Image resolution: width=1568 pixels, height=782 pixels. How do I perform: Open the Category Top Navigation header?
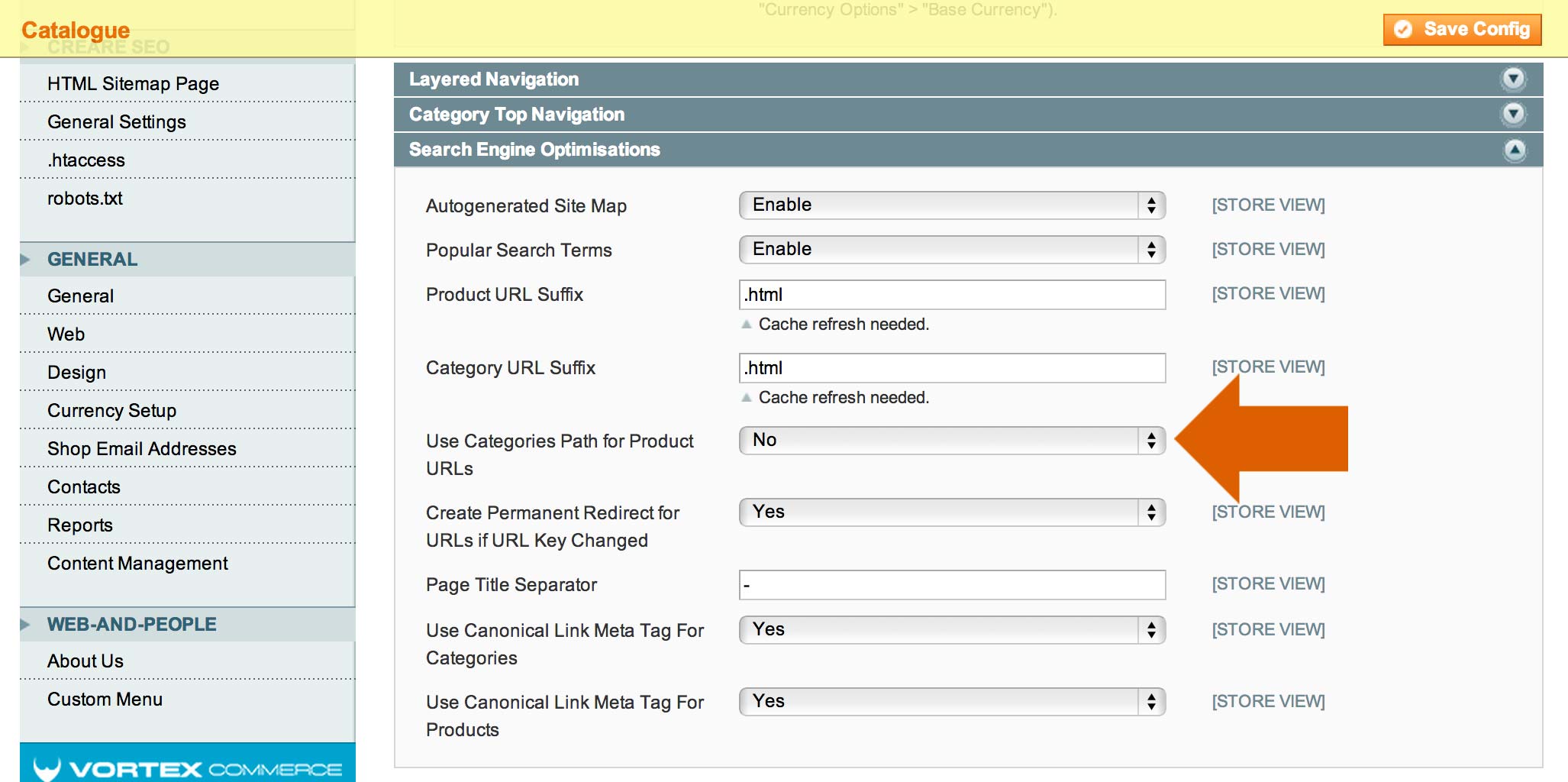[968, 115]
